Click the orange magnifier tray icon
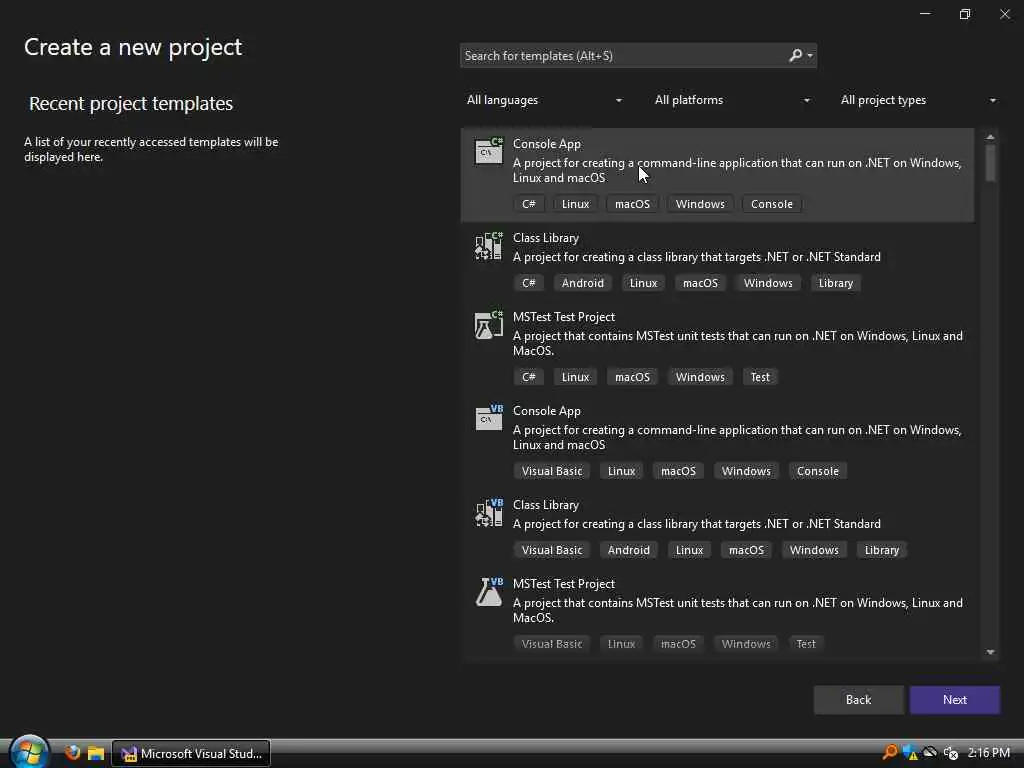The width and height of the screenshot is (1024, 768). [x=889, y=752]
